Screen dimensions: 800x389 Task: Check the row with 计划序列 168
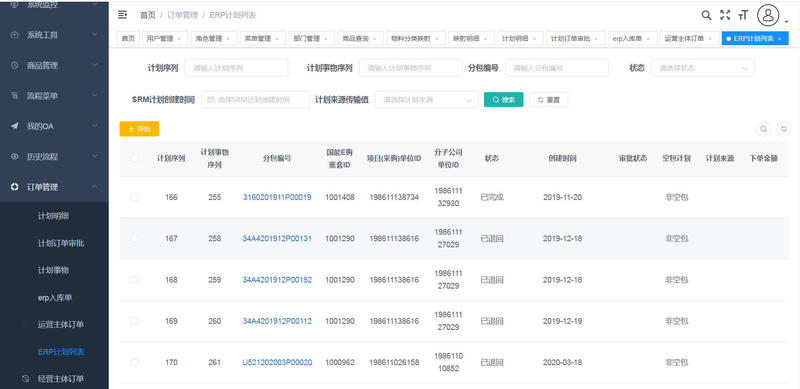134,280
